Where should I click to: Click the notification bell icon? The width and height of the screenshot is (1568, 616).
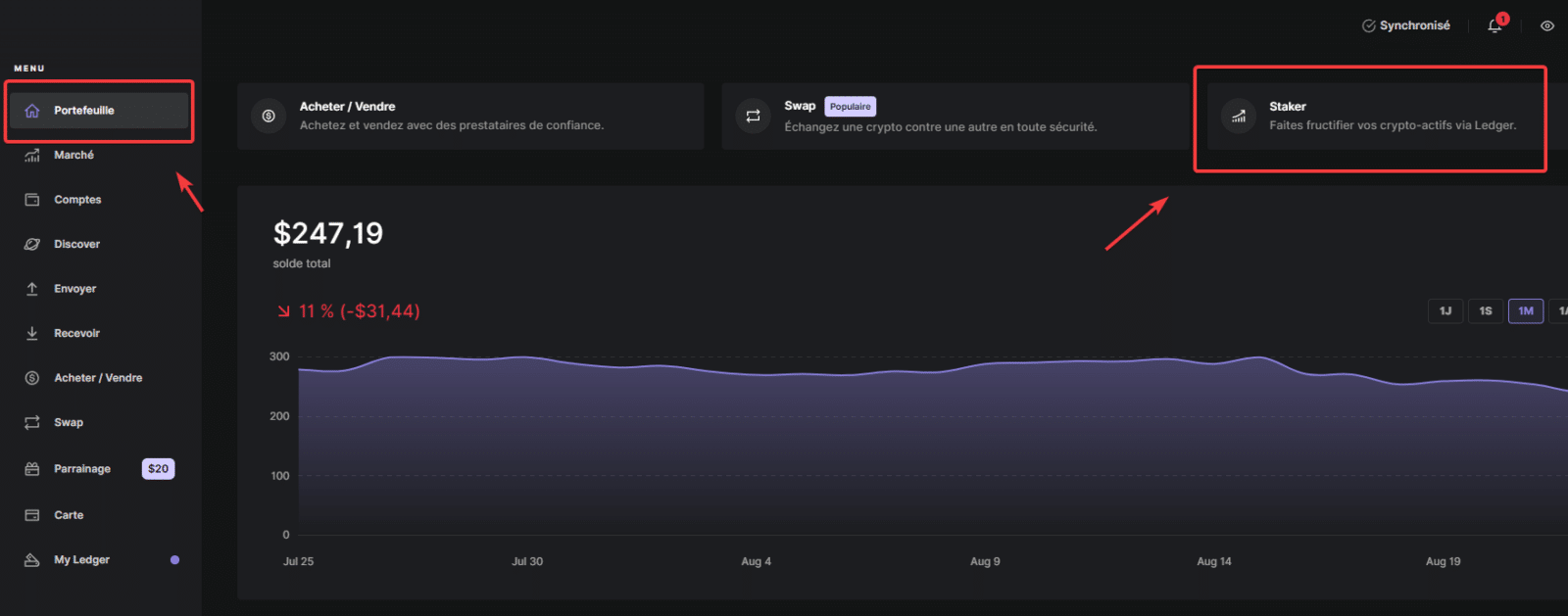[x=1494, y=26]
